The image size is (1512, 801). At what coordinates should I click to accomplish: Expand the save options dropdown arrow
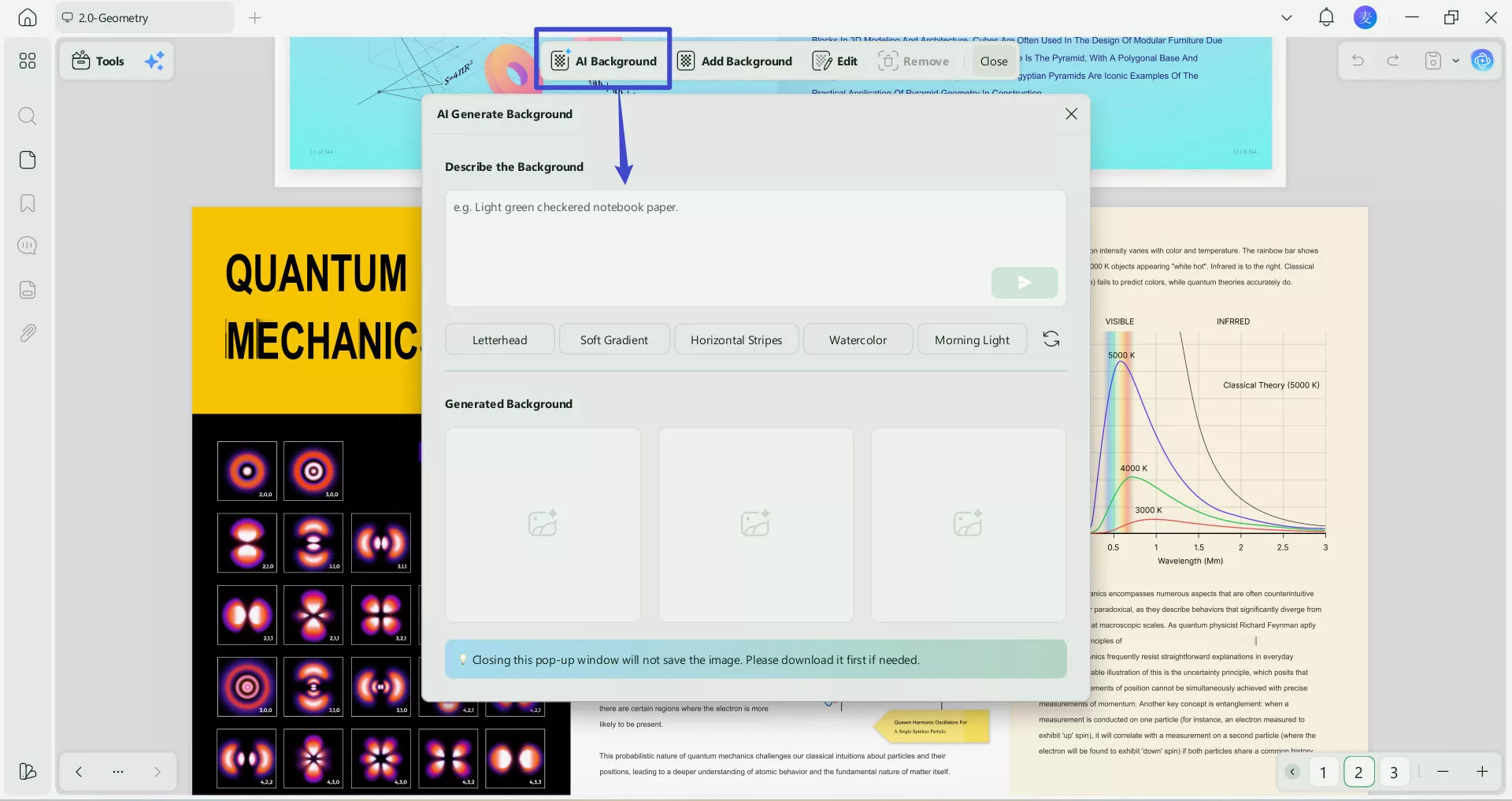pos(1455,61)
